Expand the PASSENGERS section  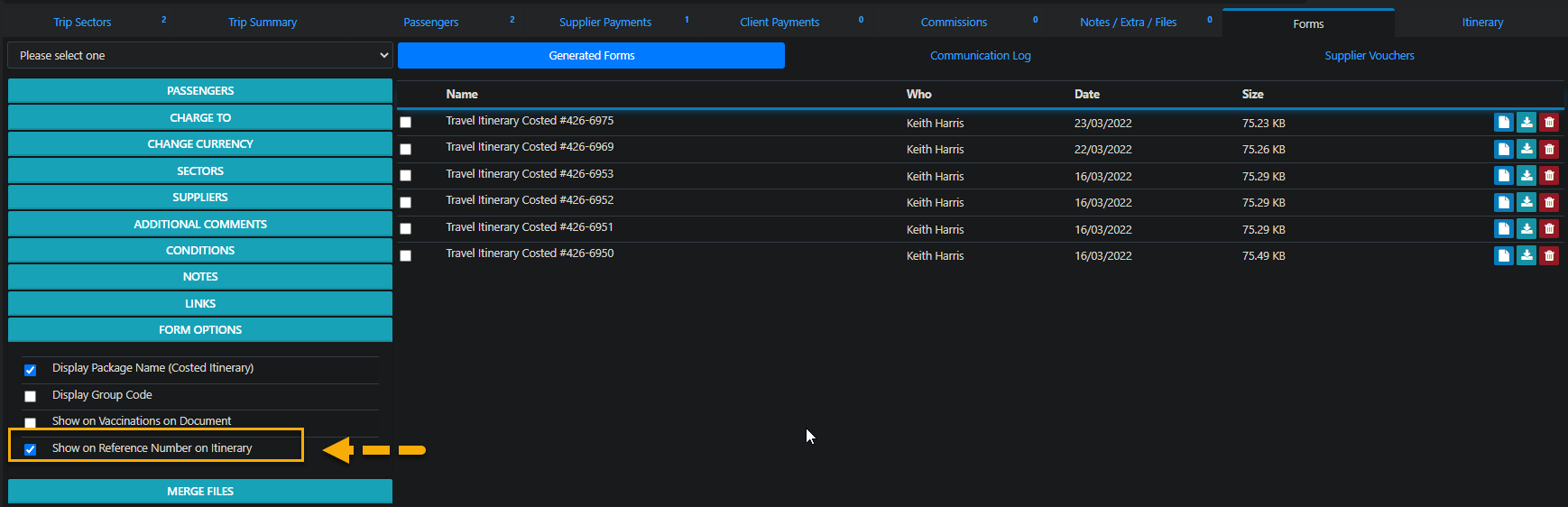click(200, 91)
